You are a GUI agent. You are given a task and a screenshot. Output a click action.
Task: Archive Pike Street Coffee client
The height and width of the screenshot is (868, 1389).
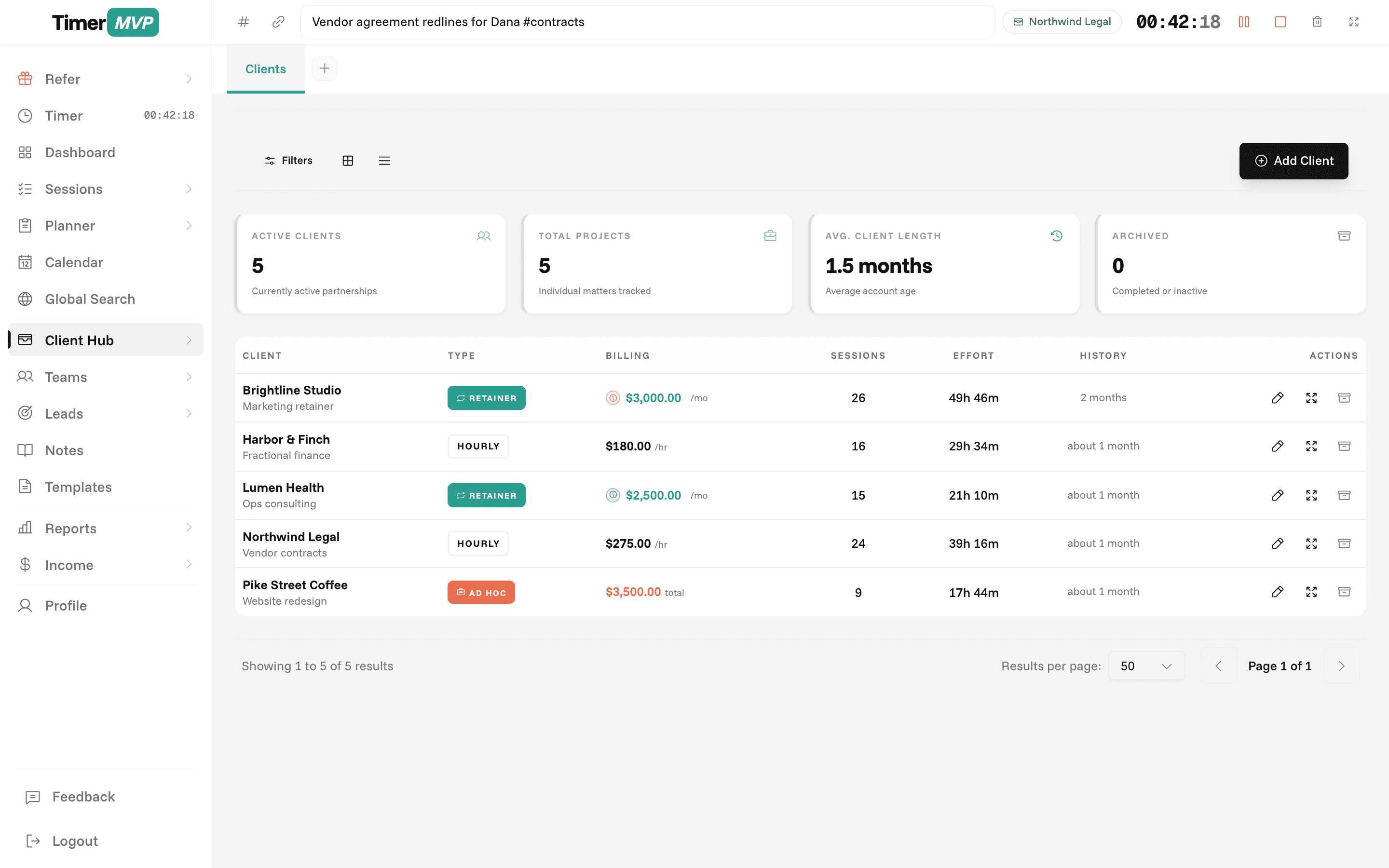point(1344,591)
